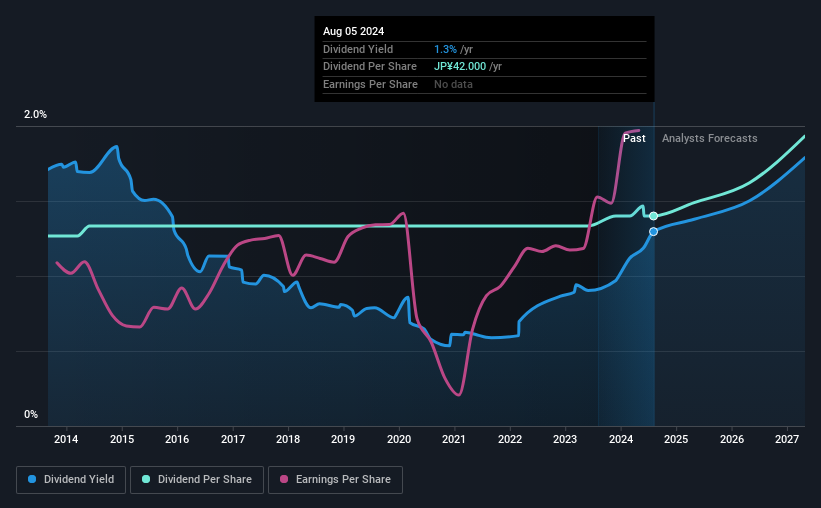Click the 'Earnings Per Share' tooltip row label

pos(370,84)
